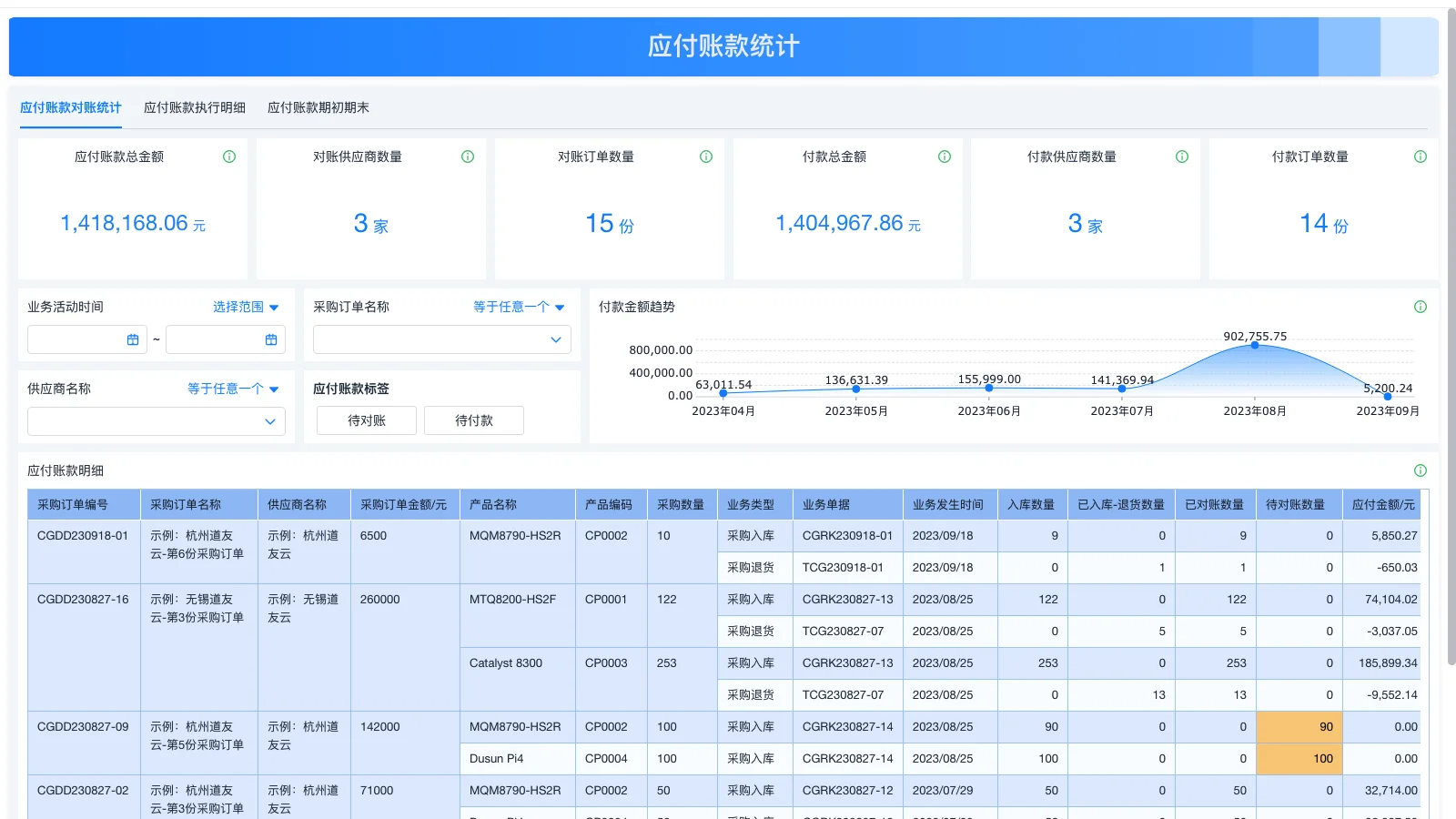The height and width of the screenshot is (819, 1456).
Task: Click info icon on 对账订单数量 card
Action: click(706, 157)
